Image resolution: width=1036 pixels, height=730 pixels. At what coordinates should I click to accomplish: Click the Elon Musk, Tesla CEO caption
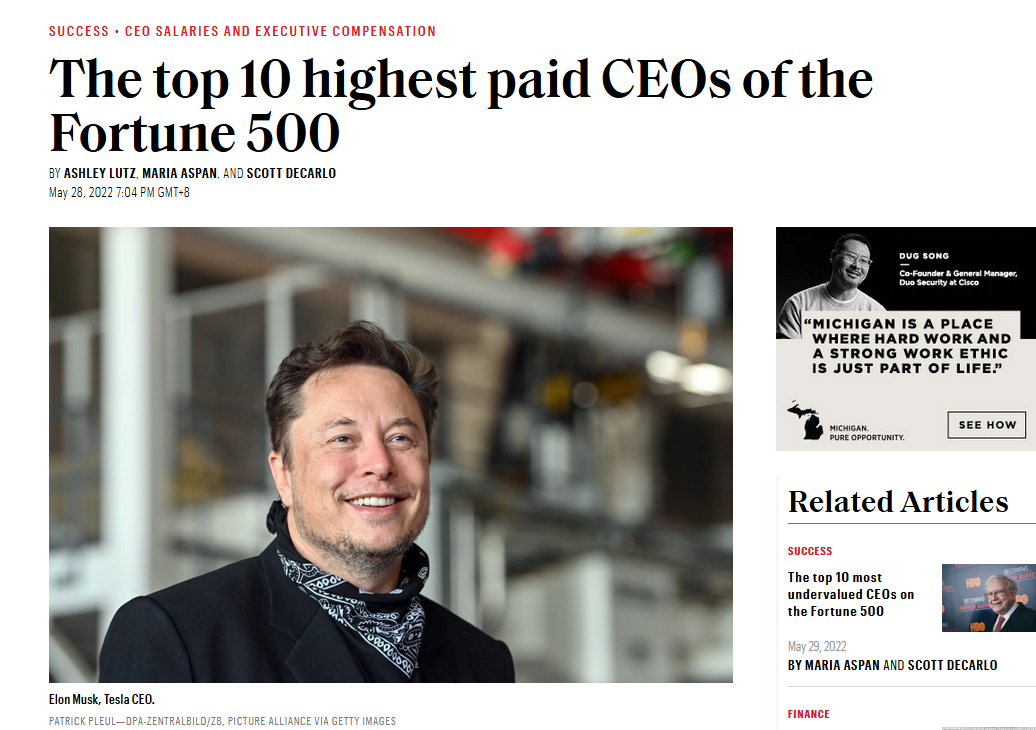[x=102, y=700]
